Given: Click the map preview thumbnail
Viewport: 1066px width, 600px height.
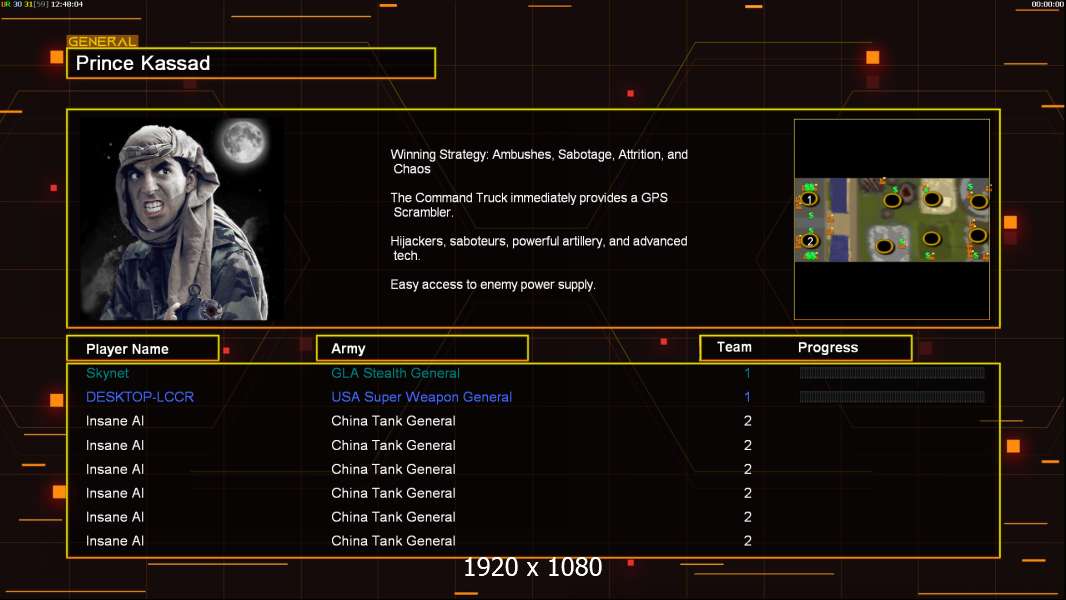Looking at the screenshot, I should pyautogui.click(x=891, y=219).
